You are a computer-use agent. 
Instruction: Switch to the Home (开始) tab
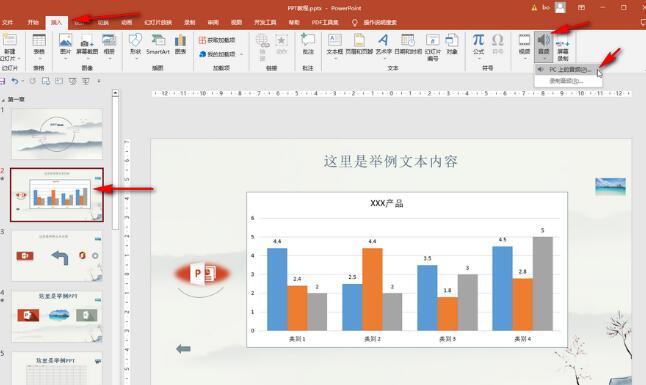coord(33,23)
